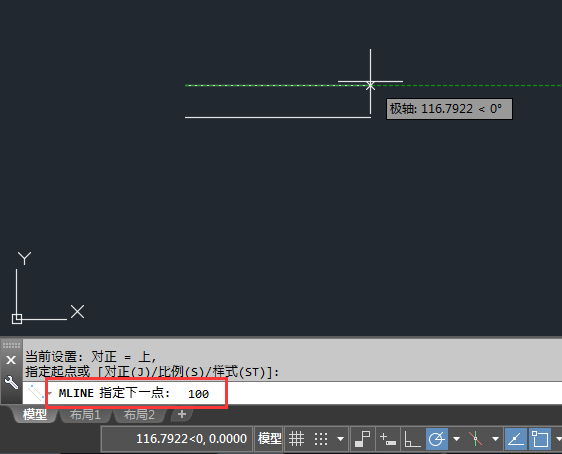Toggle 2D object snap icon
Viewport: 562px width, 454px height.
pyautogui.click(x=540, y=439)
